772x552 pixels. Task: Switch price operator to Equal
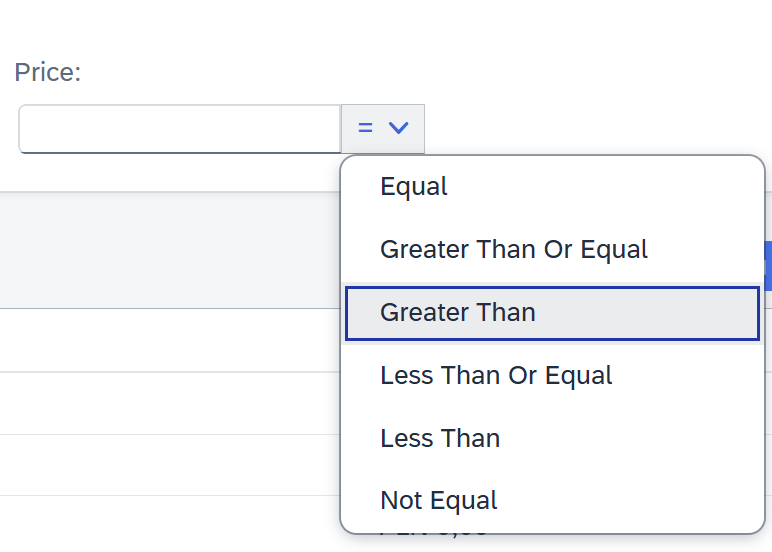(x=414, y=187)
